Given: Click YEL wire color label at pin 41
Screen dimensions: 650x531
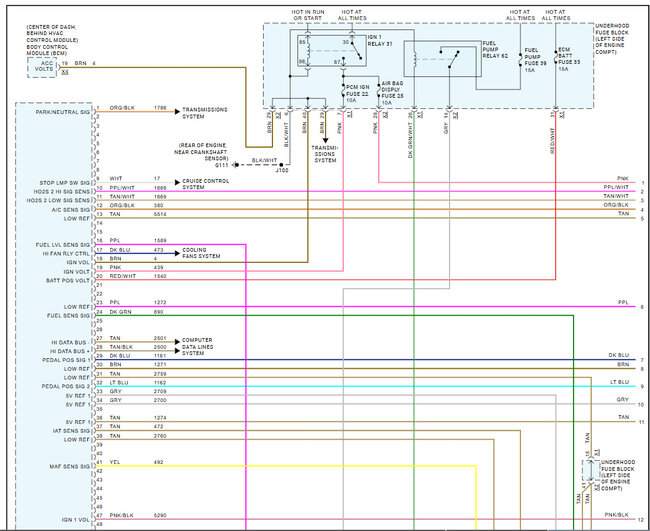Looking at the screenshot, I should tap(115, 462).
